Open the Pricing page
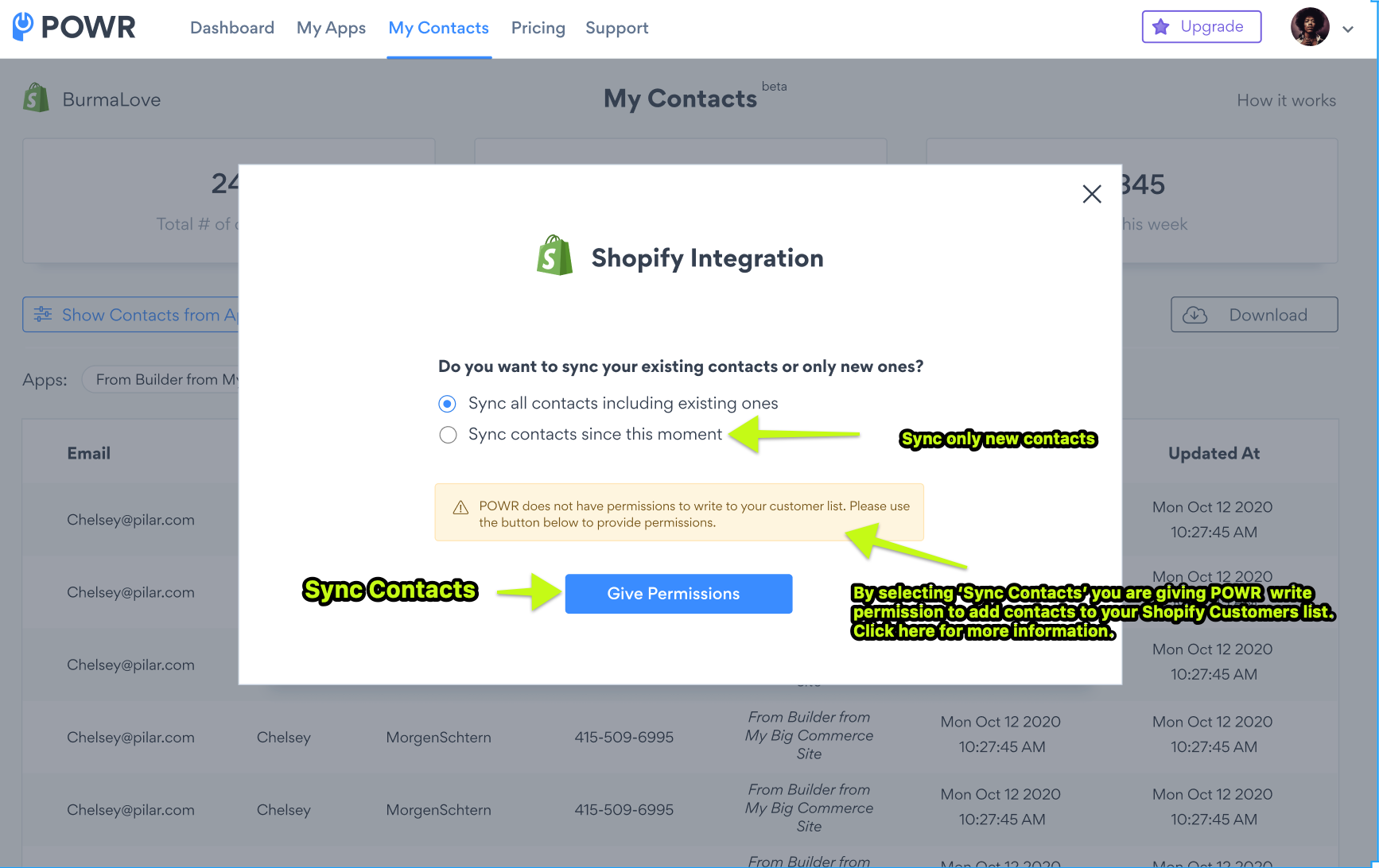Image resolution: width=1379 pixels, height=868 pixels. point(538,28)
